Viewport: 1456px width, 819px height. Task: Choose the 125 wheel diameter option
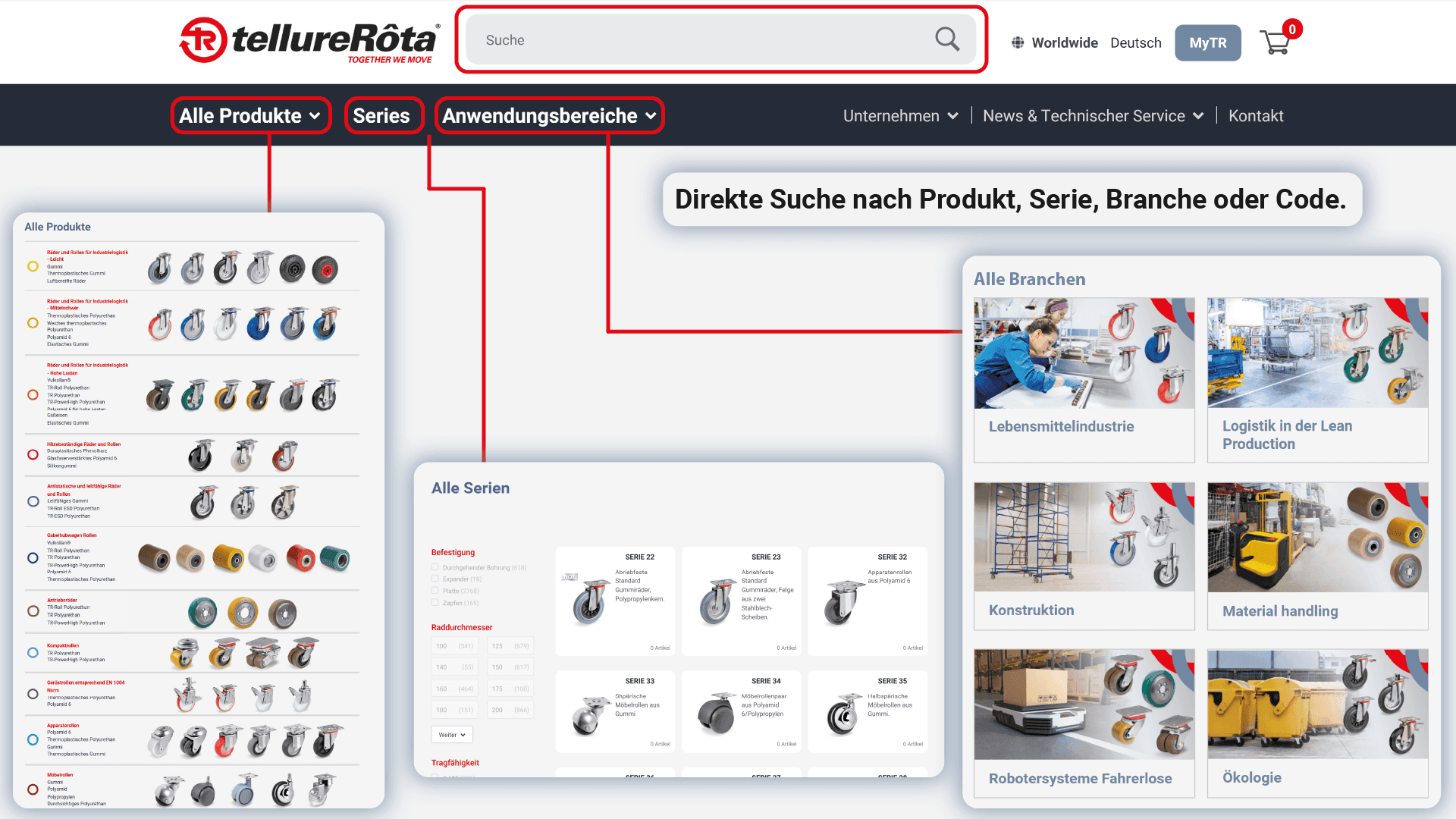pyautogui.click(x=510, y=646)
